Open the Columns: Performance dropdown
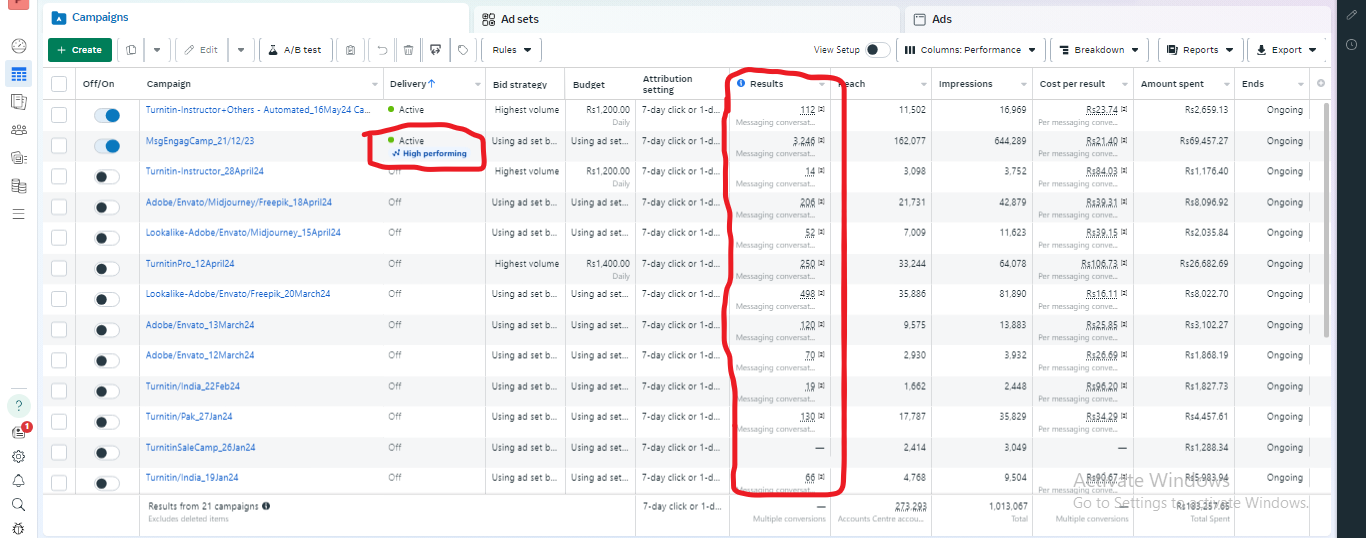1366x538 pixels. (x=971, y=50)
